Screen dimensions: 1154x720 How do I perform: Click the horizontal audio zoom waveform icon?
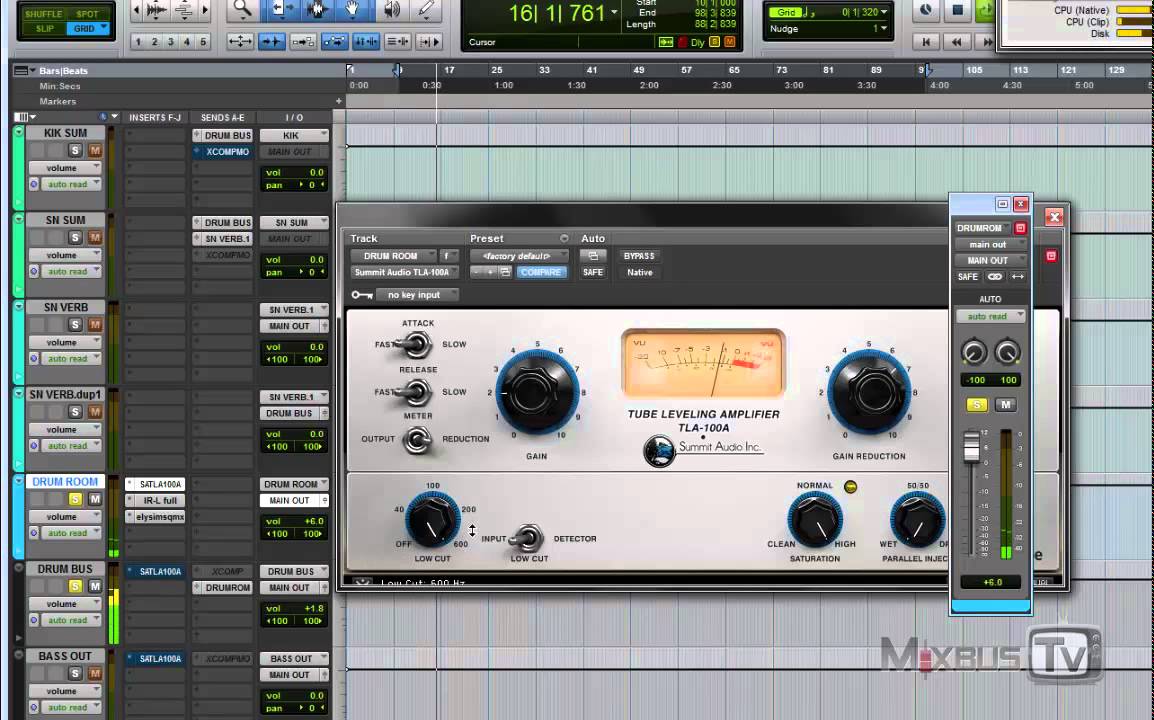157,10
